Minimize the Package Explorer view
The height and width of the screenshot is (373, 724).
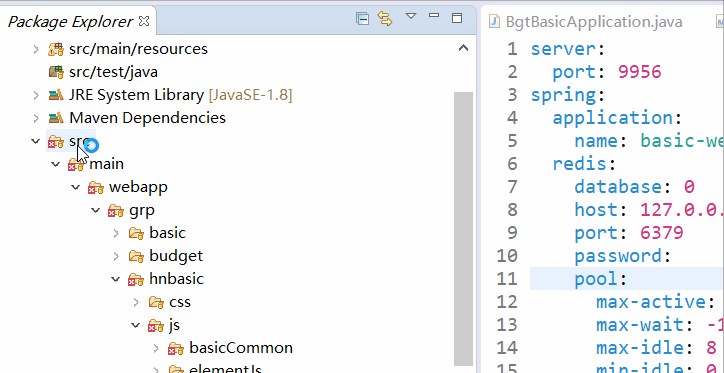434,15
